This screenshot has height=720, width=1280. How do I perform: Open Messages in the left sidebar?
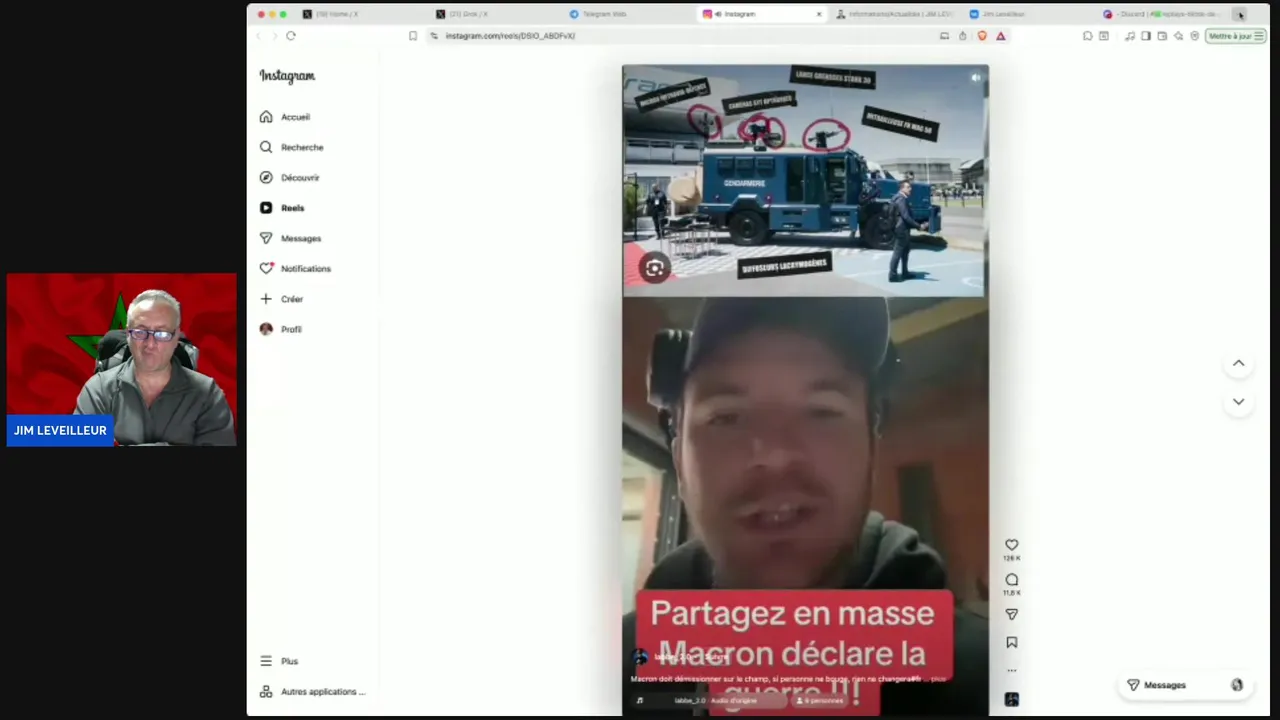click(290, 238)
